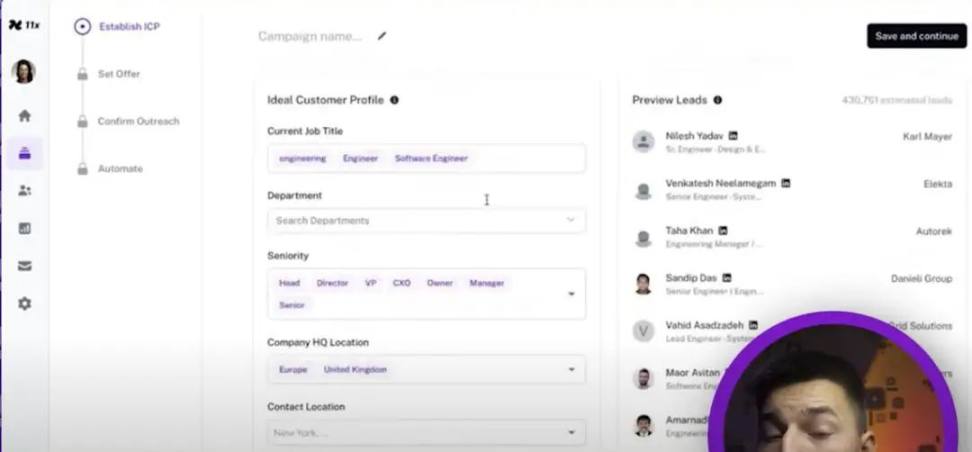Open the Home icon in sidebar
This screenshot has width=972, height=452.
tap(25, 116)
